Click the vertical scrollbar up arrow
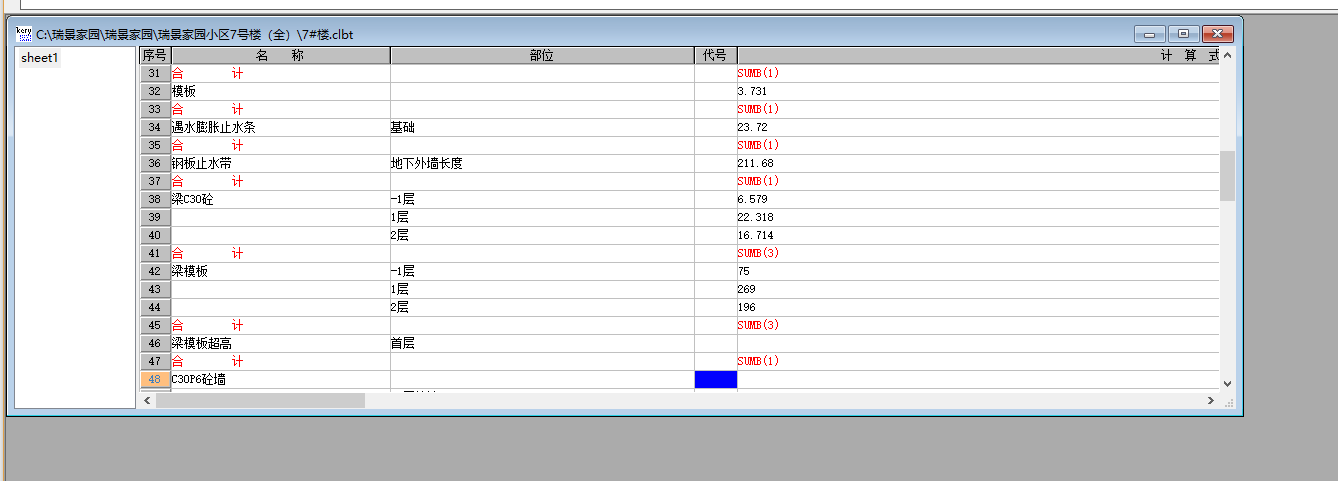Viewport: 1338px width, 481px height. (1228, 56)
